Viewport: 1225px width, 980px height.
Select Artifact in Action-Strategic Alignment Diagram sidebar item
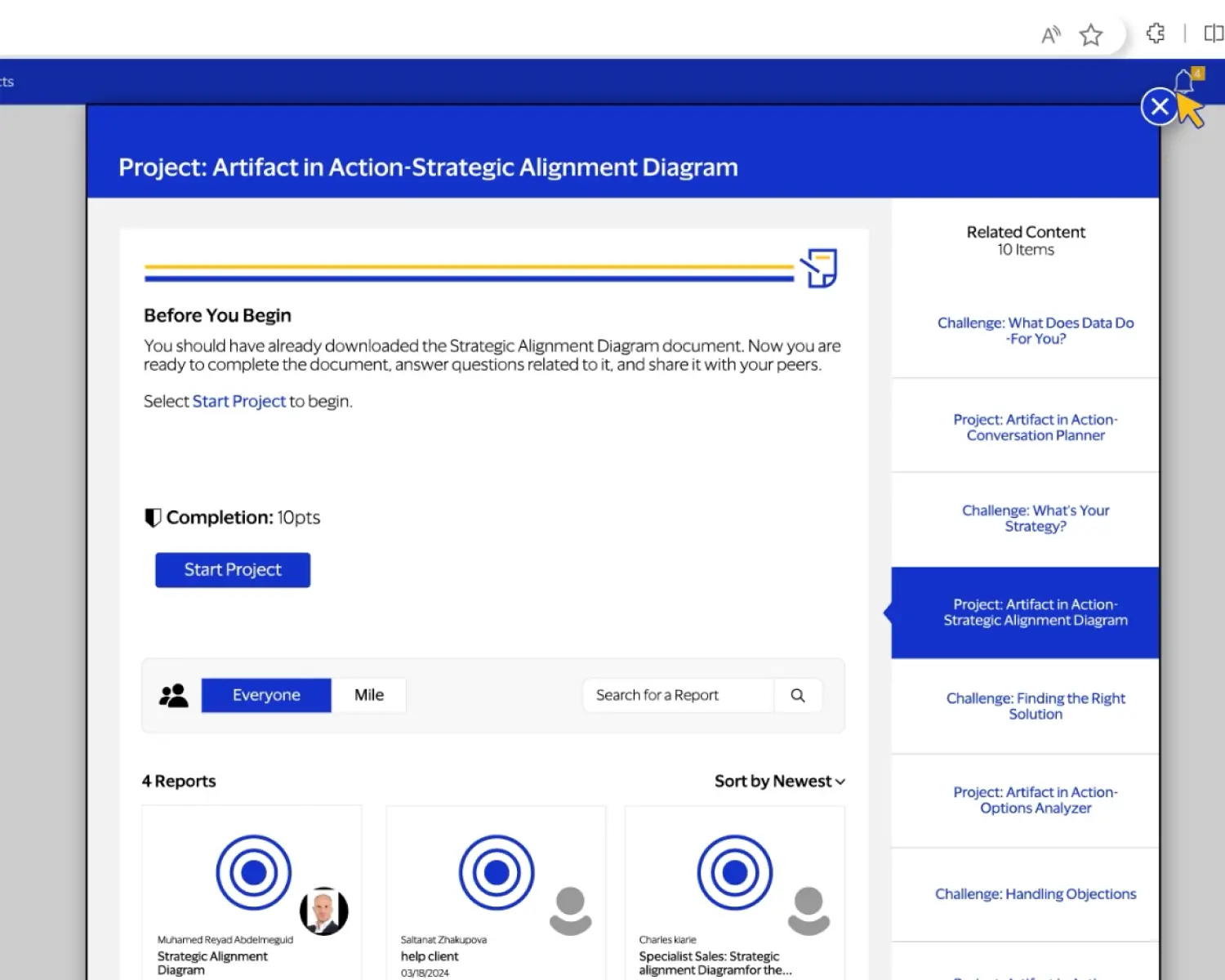tap(1026, 612)
